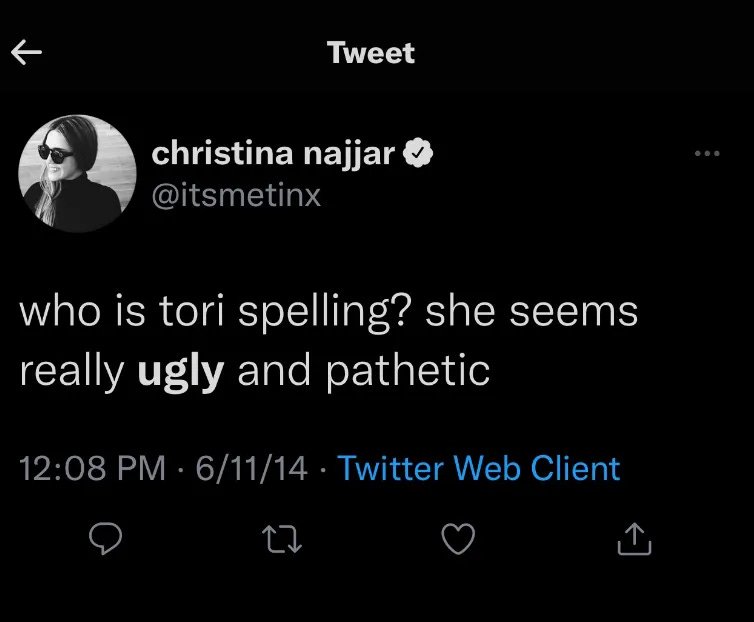Click the verified checkmark badge

419,153
